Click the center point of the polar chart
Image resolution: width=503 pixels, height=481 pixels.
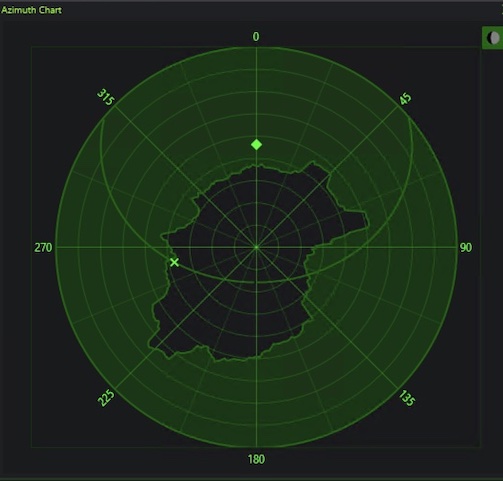click(x=256, y=247)
